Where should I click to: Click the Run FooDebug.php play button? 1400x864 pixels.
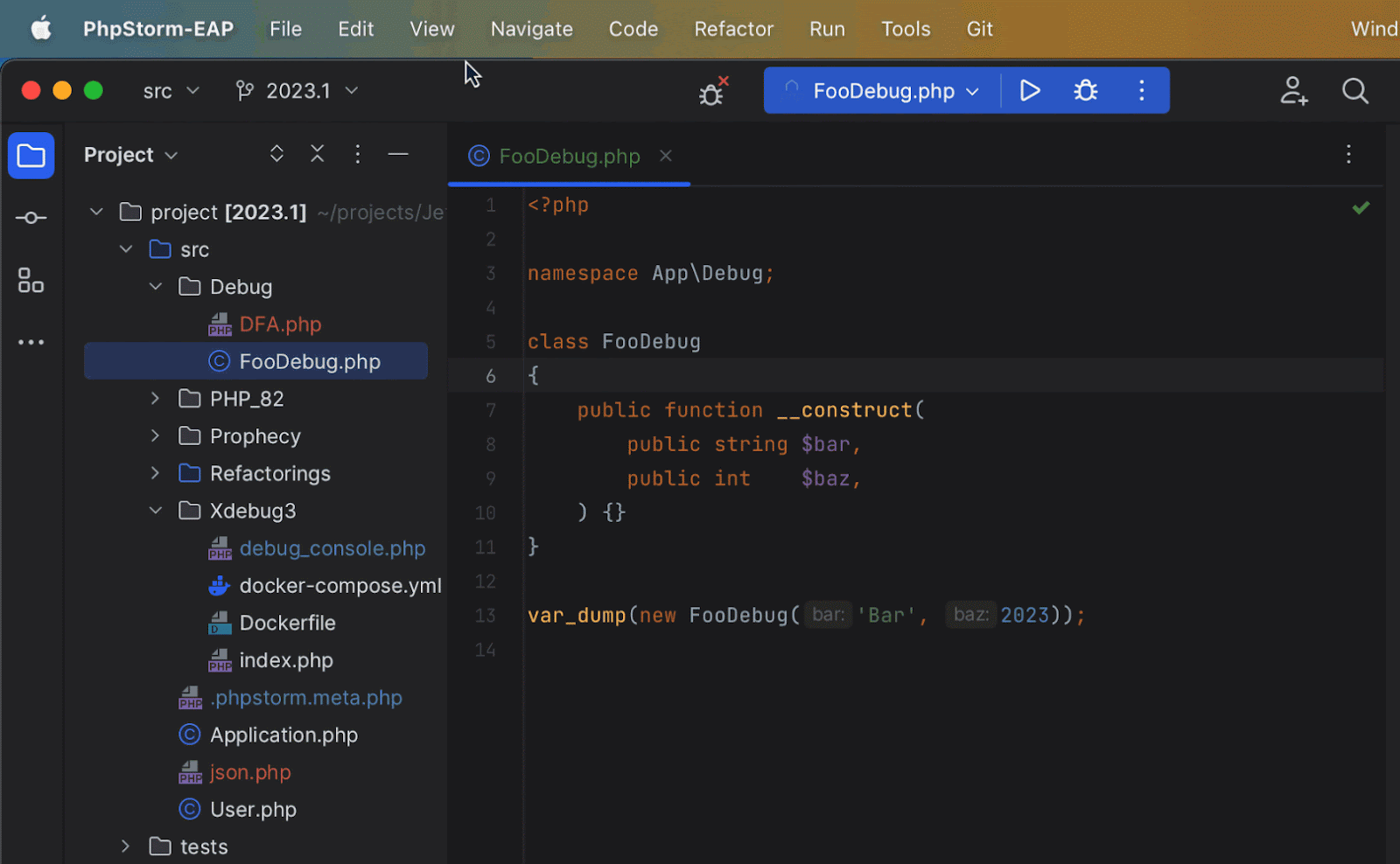pos(1030,91)
